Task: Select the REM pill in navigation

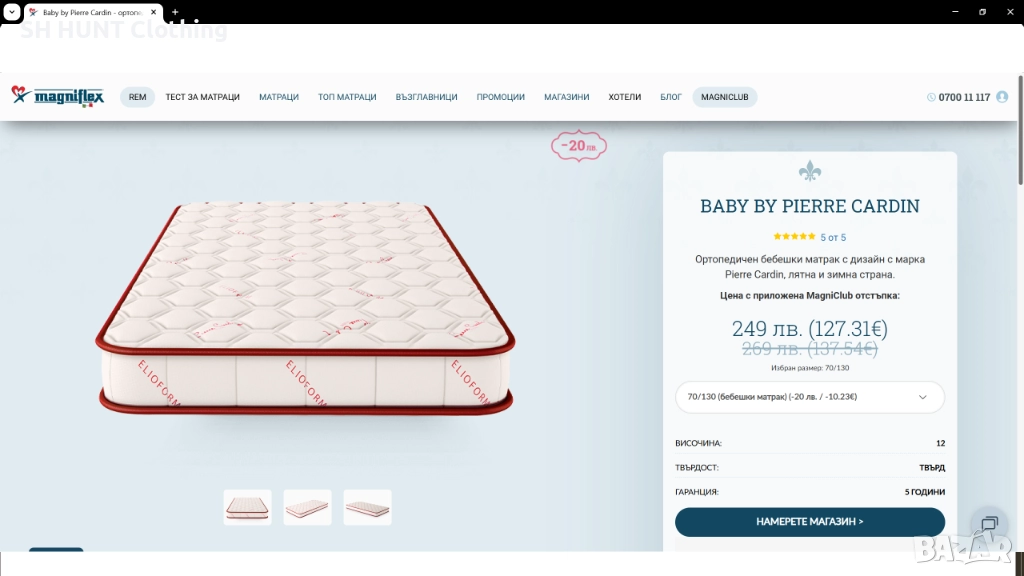Action: pyautogui.click(x=137, y=97)
